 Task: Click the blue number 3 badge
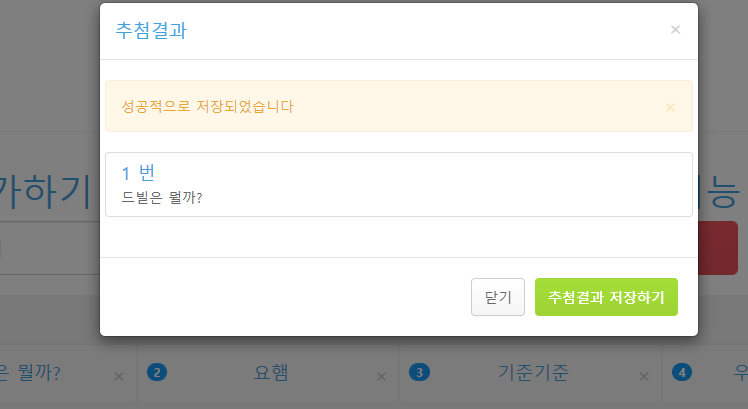[419, 372]
